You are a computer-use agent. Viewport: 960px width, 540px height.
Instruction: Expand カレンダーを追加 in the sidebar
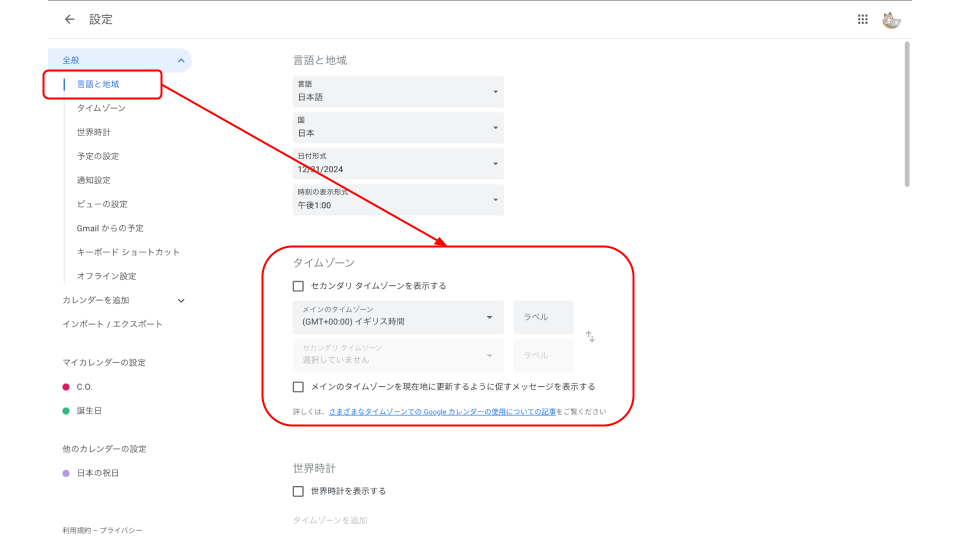(x=181, y=300)
